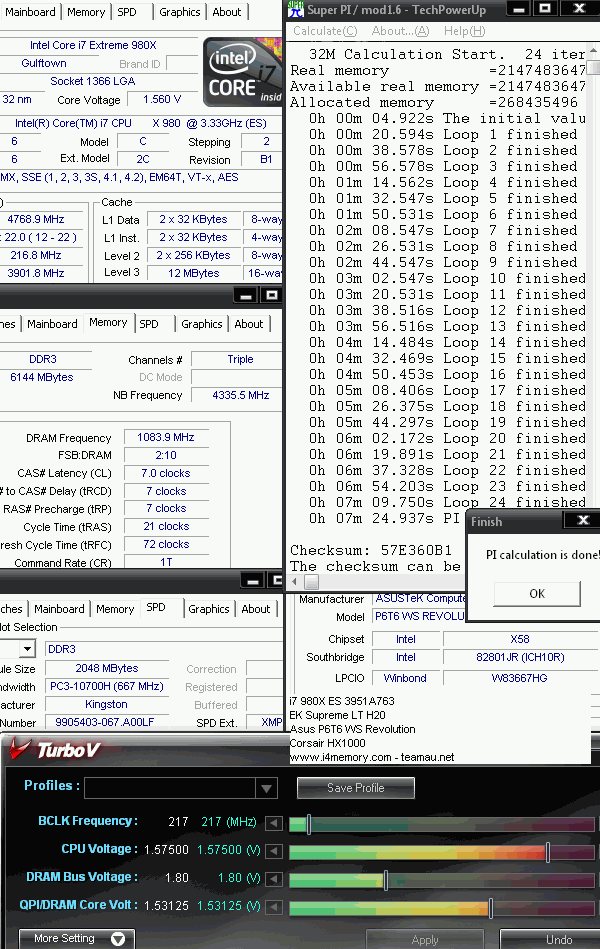Viewport: 600px width, 949px height.
Task: Open the Help(H) menu in Super PI
Action: pos(464,31)
